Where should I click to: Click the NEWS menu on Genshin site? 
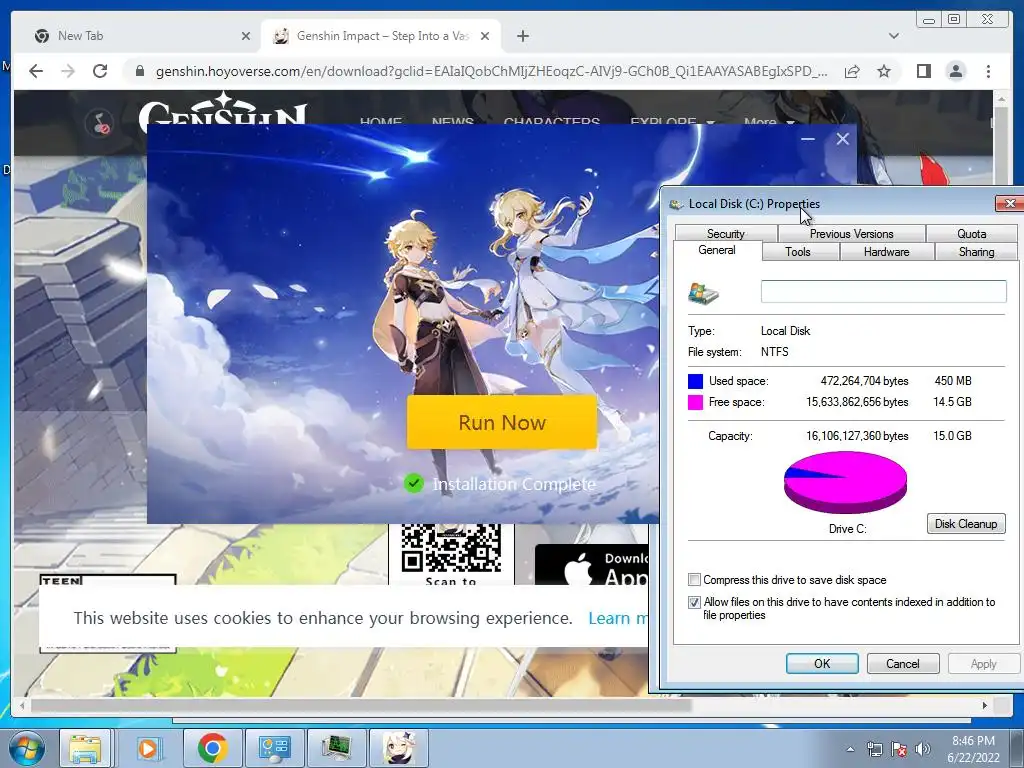coord(453,121)
